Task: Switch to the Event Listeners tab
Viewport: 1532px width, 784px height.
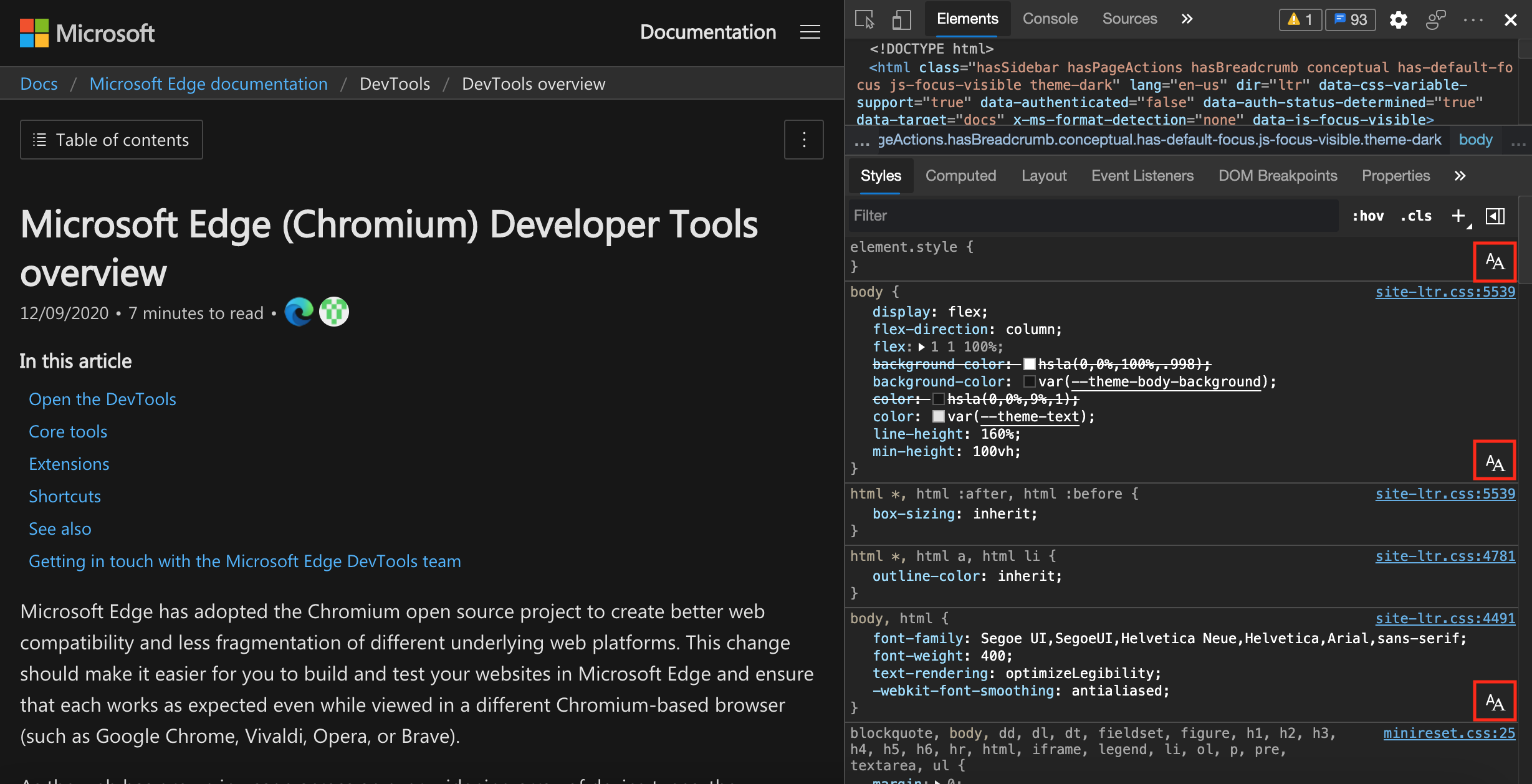Action: (1142, 175)
